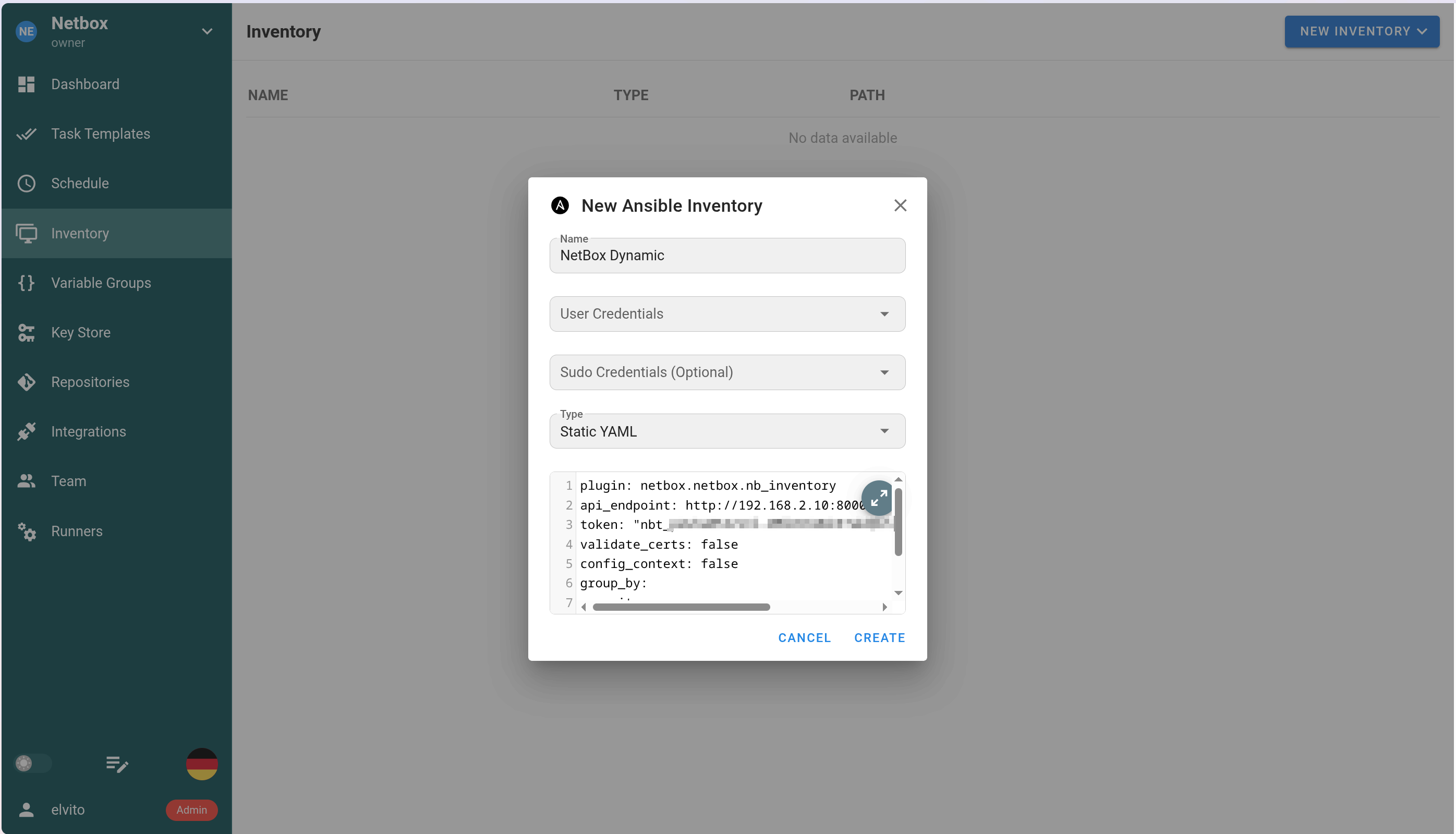Click the Variable Groups braces icon
Viewport: 1456px width, 834px height.
pyautogui.click(x=27, y=283)
